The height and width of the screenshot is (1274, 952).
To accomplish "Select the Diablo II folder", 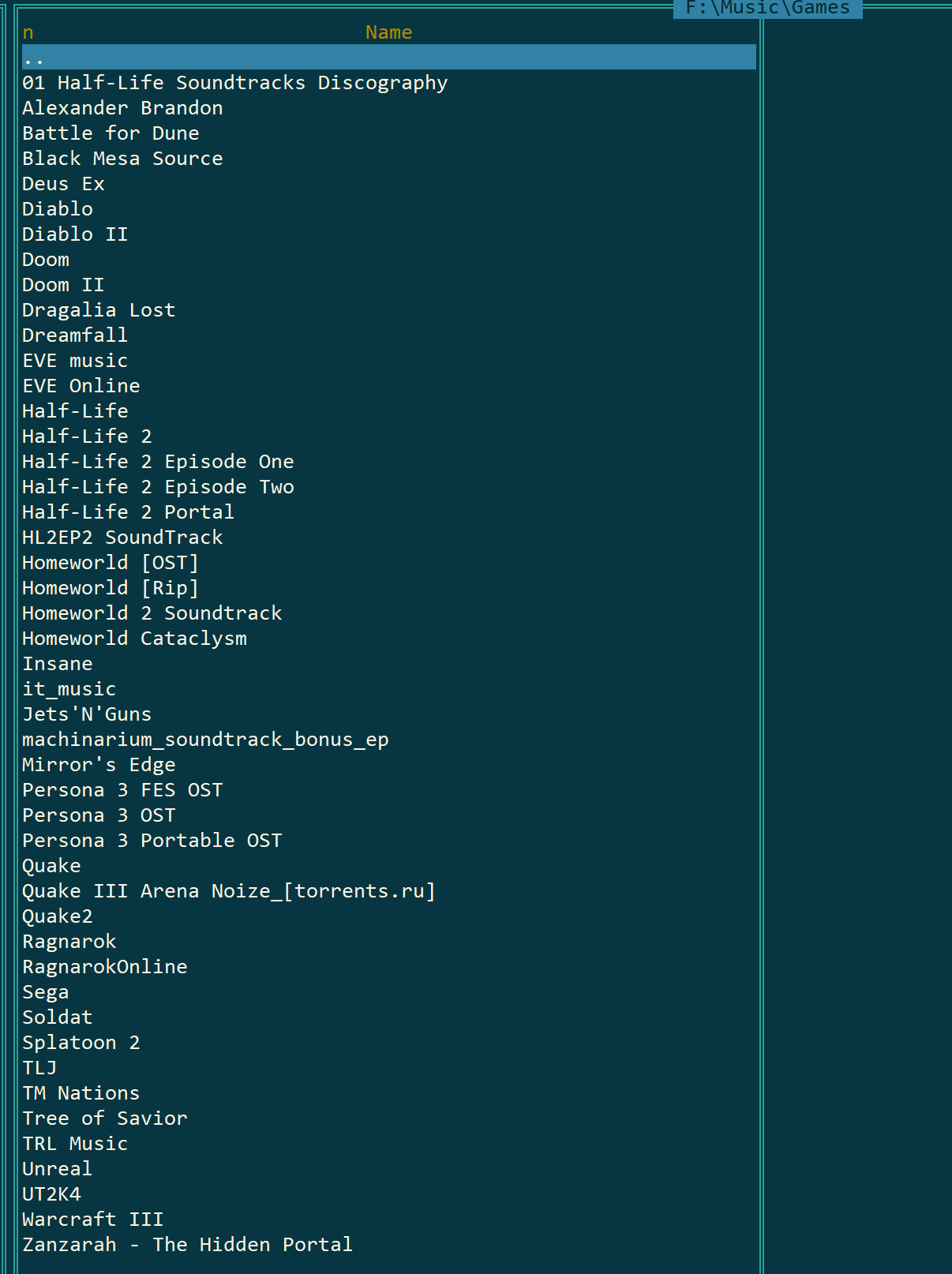I will click(x=75, y=234).
